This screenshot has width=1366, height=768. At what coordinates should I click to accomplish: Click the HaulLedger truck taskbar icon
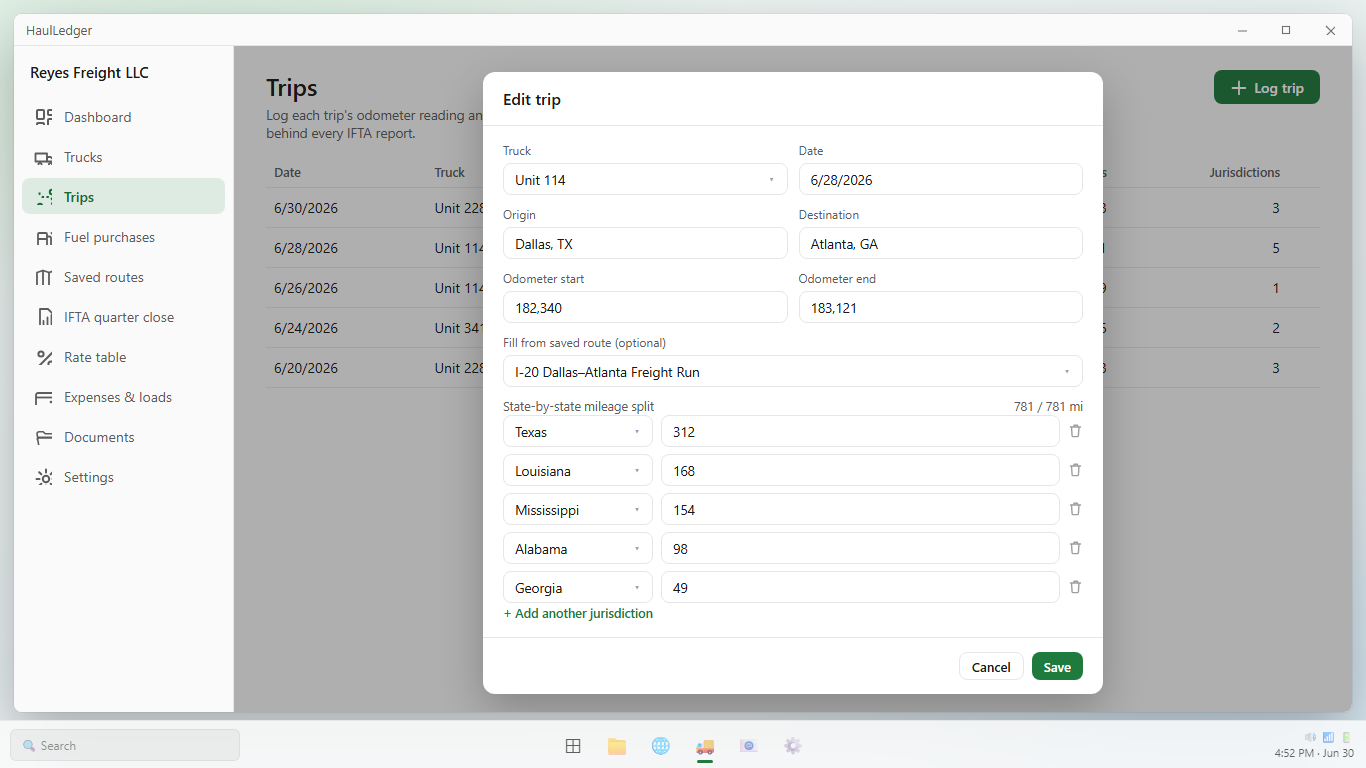coord(705,746)
